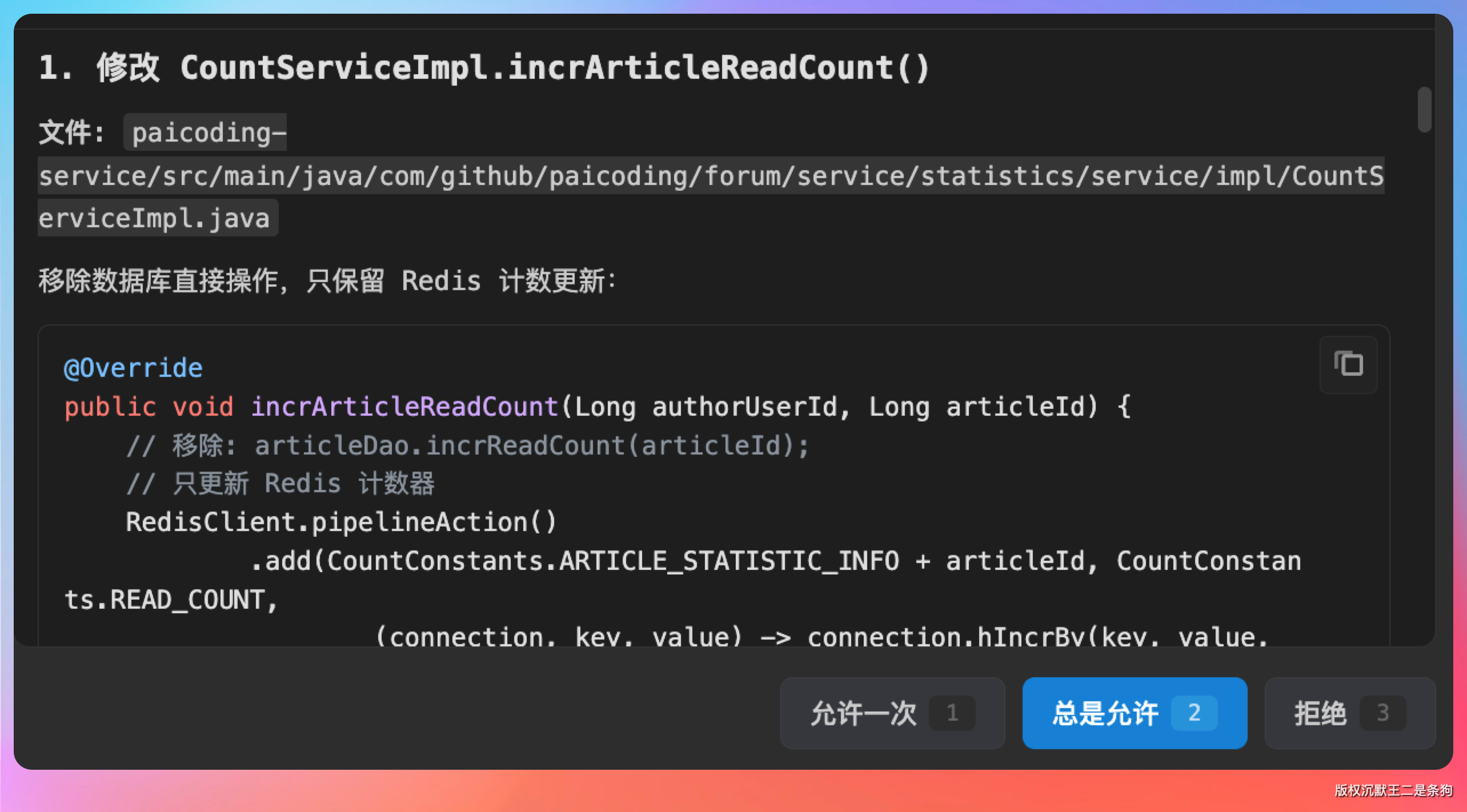Click the long service/src/main/java path line
This screenshot has height=812, width=1467.
[711, 176]
